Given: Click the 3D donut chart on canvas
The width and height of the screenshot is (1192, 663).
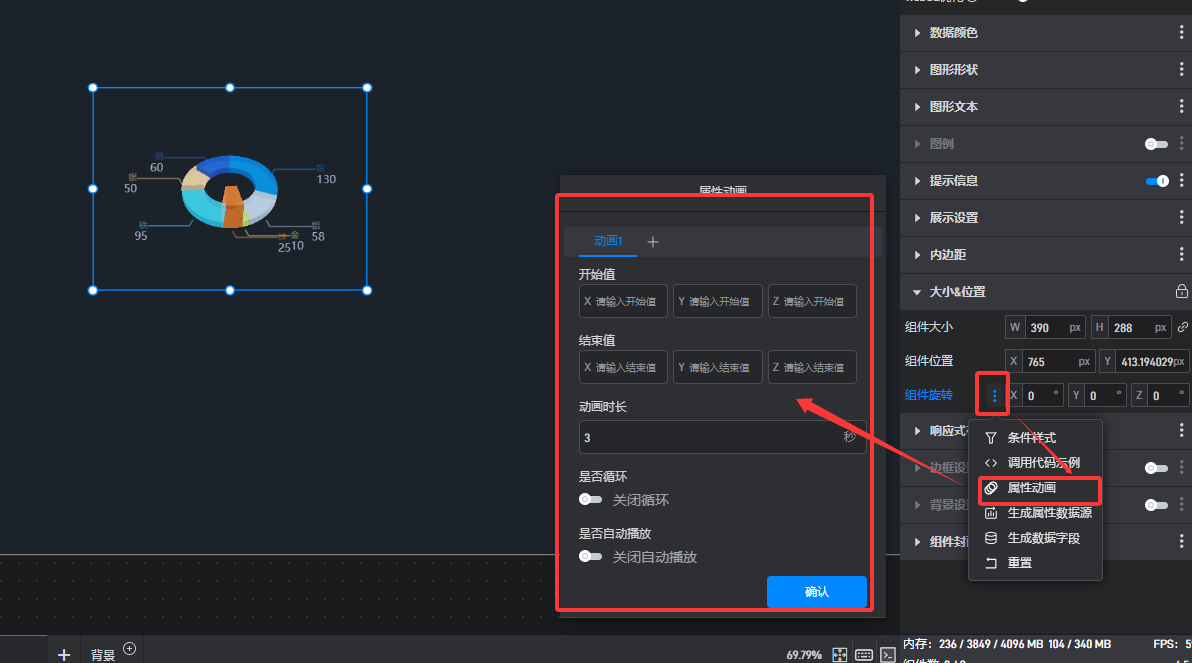Looking at the screenshot, I should coord(230,192).
